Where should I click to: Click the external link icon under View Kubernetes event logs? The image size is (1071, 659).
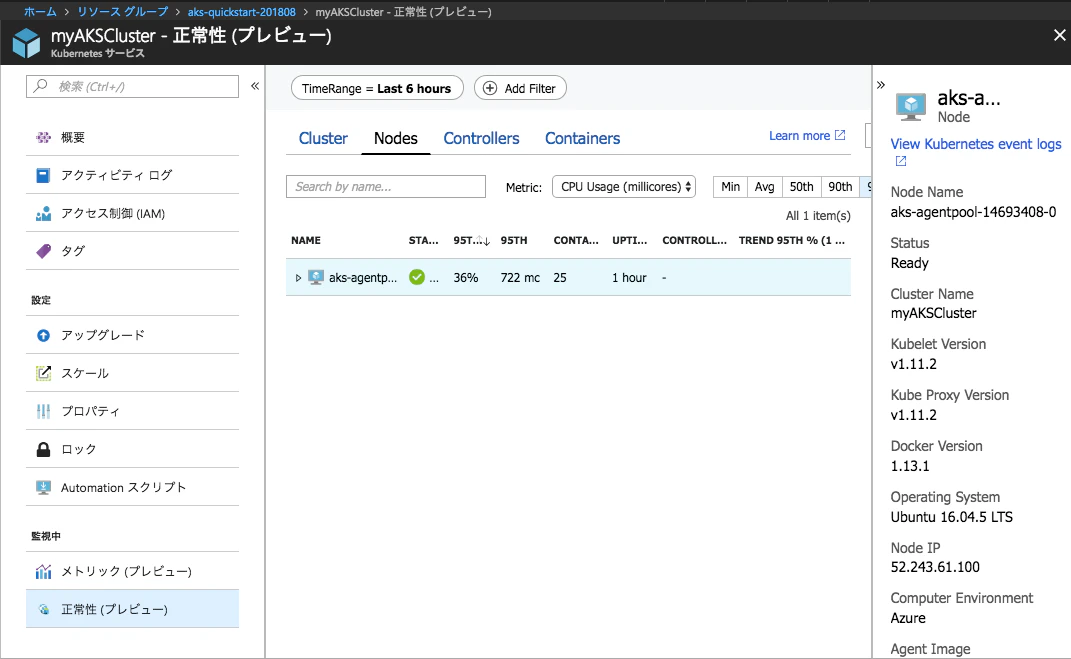click(x=901, y=161)
